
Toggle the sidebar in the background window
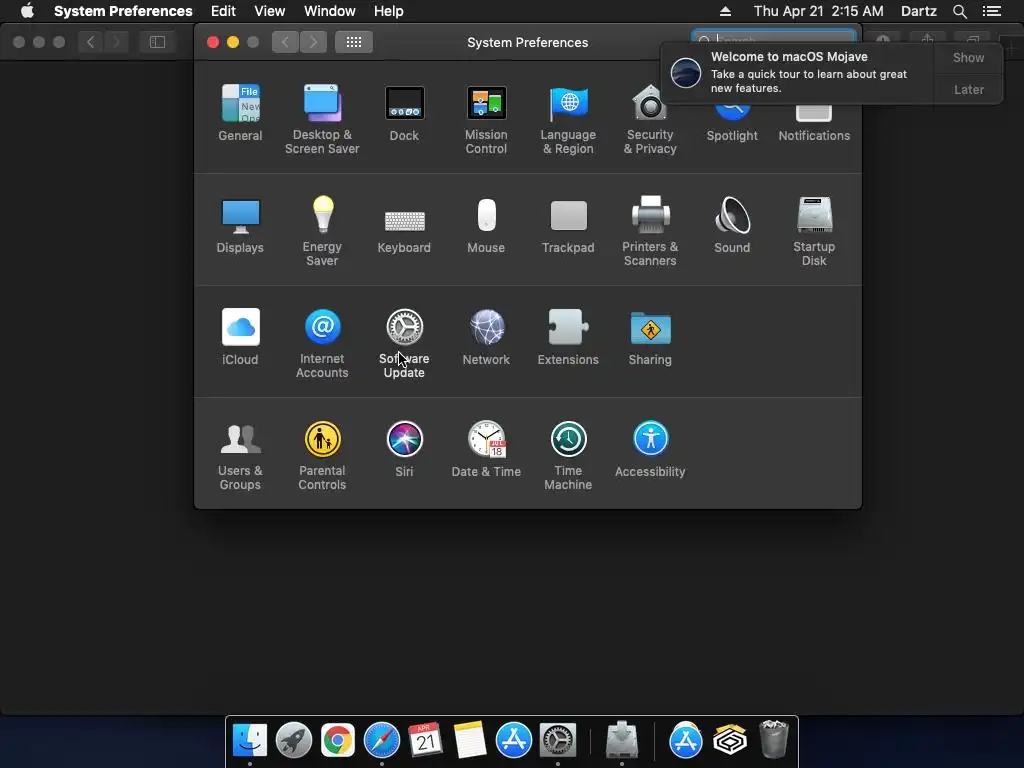pos(157,42)
